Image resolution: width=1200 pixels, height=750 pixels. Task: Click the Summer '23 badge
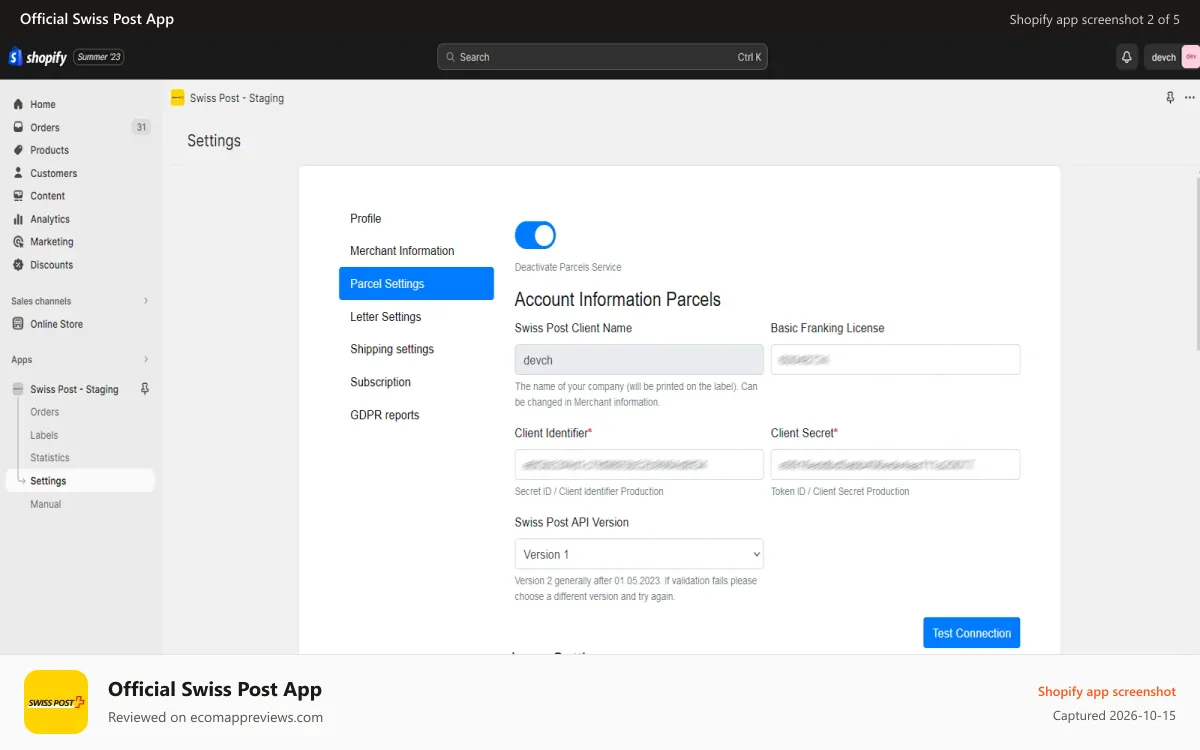tap(99, 57)
